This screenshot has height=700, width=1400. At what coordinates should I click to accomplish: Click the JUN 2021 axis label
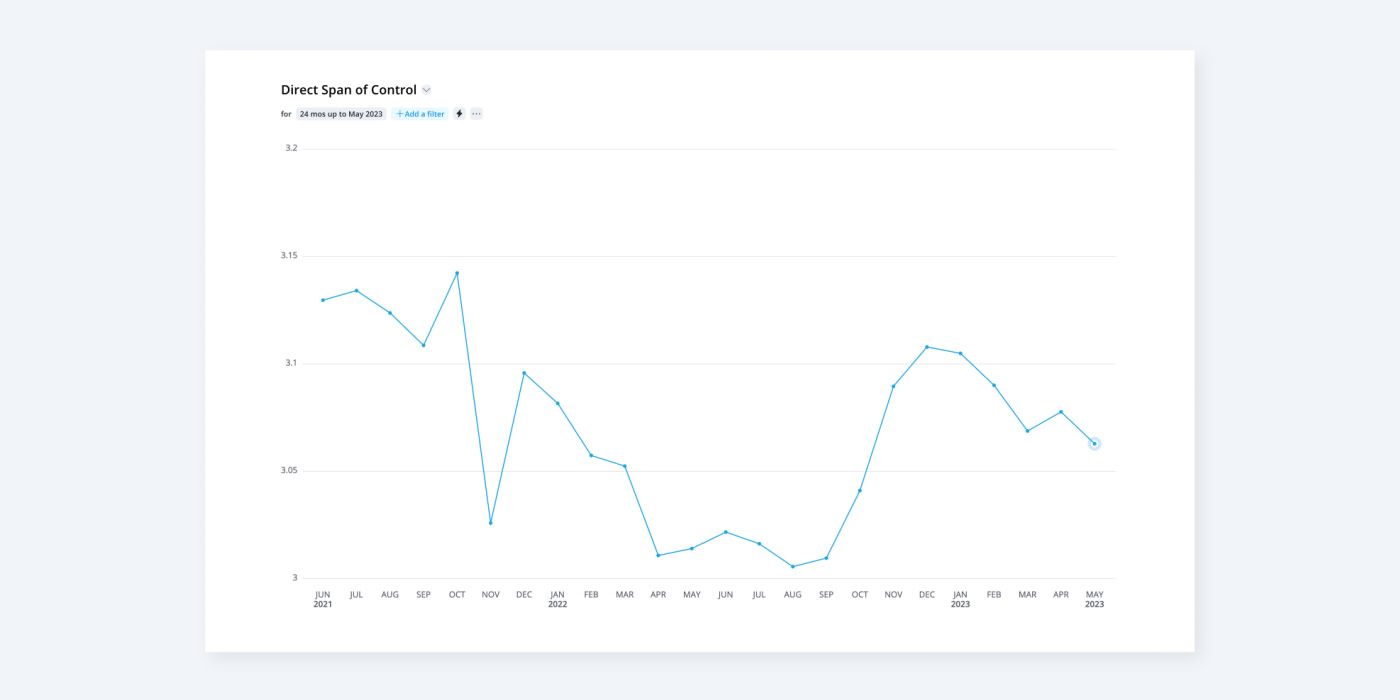pos(323,599)
